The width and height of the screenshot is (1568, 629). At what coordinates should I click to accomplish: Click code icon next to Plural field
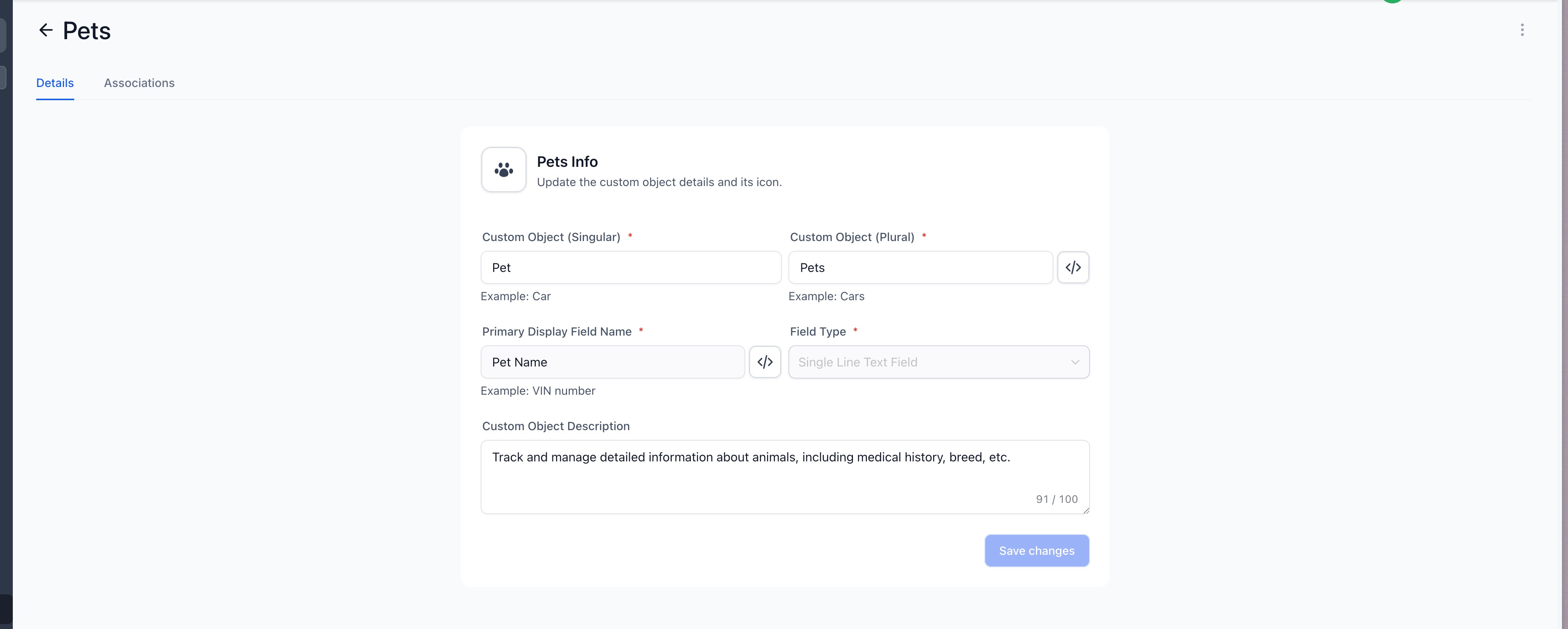(x=1073, y=268)
